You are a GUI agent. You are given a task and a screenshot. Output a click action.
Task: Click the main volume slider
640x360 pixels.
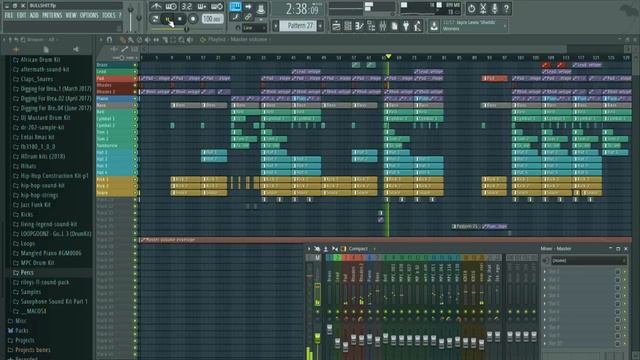[x=130, y=18]
